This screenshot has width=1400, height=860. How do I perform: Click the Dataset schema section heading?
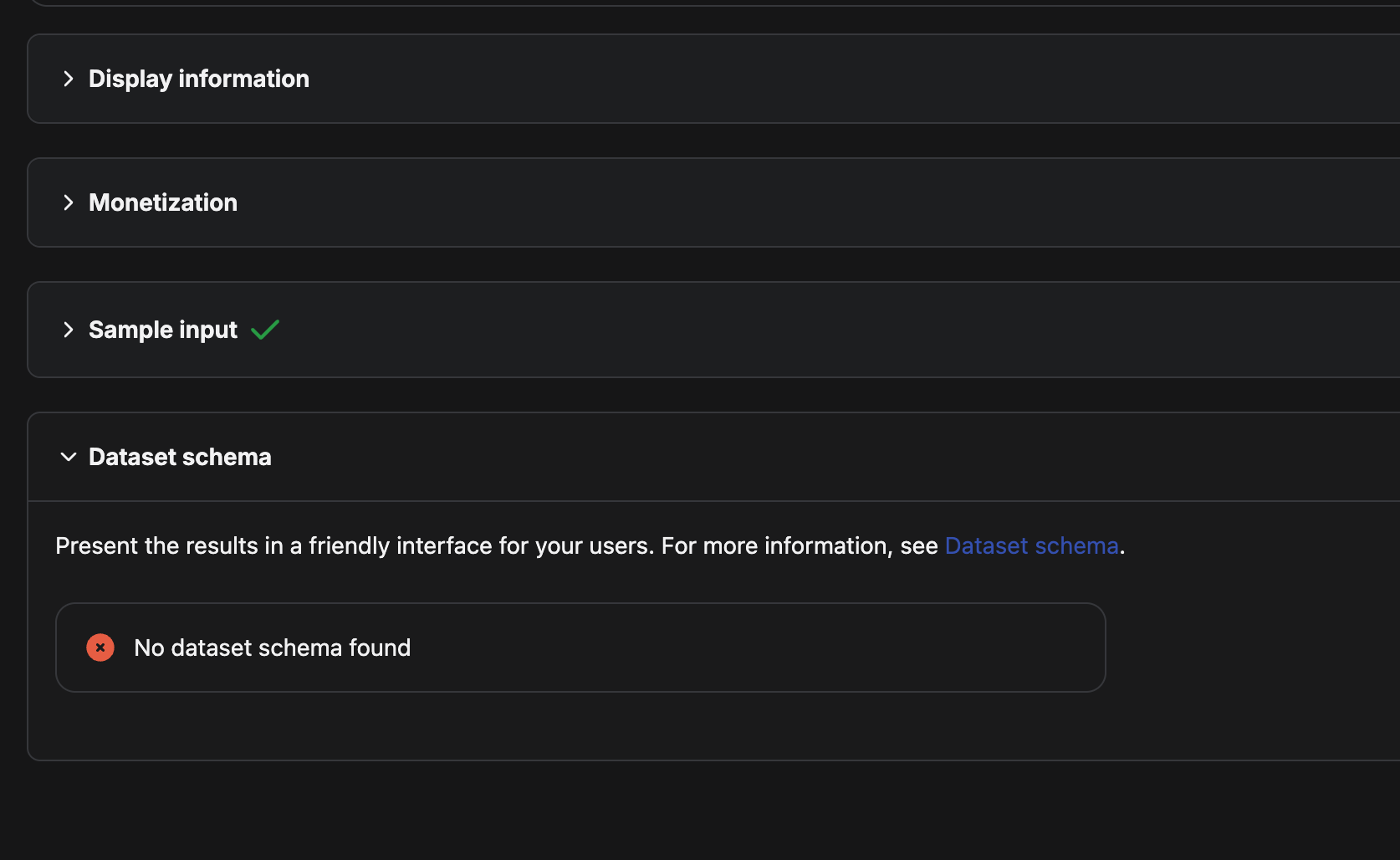(x=180, y=457)
